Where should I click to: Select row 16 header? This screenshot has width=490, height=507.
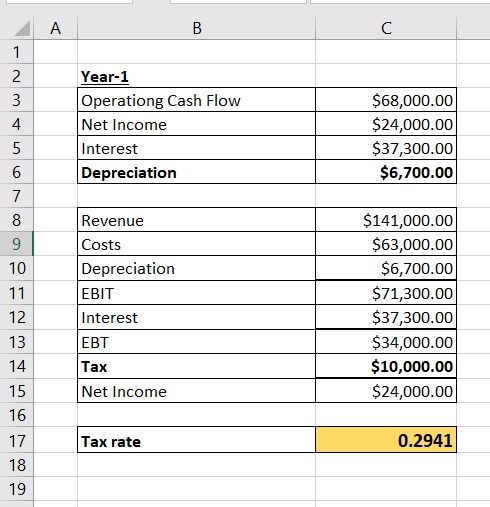pyautogui.click(x=16, y=415)
